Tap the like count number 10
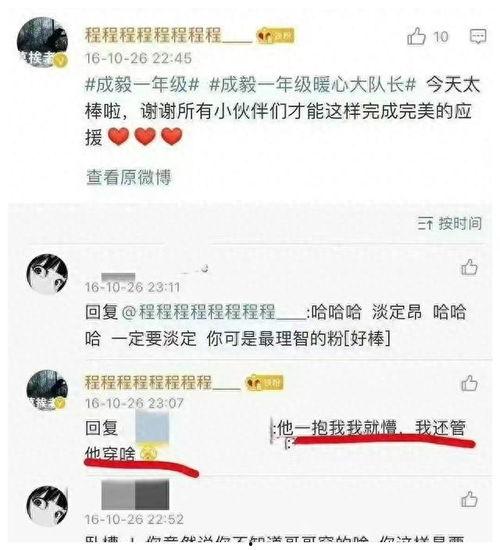 [x=441, y=37]
